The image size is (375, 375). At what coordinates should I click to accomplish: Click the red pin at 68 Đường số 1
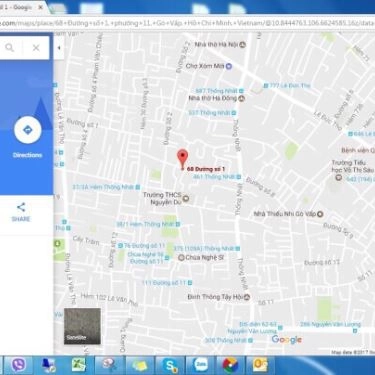[182, 159]
